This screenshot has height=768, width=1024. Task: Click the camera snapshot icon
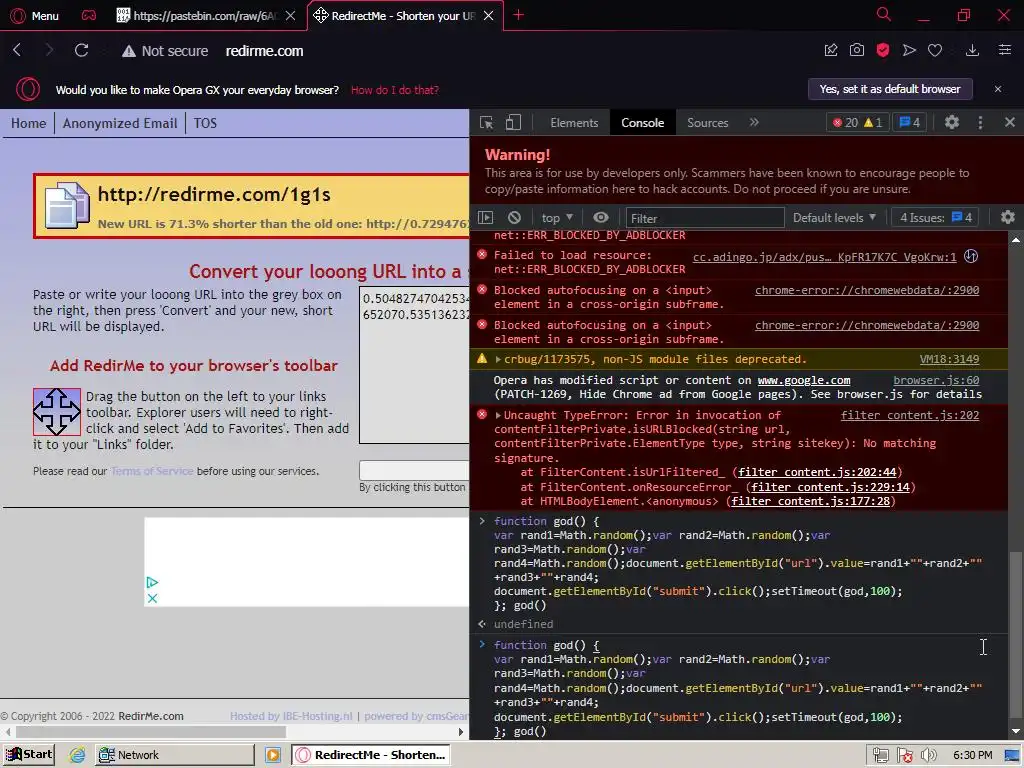pyautogui.click(x=857, y=50)
